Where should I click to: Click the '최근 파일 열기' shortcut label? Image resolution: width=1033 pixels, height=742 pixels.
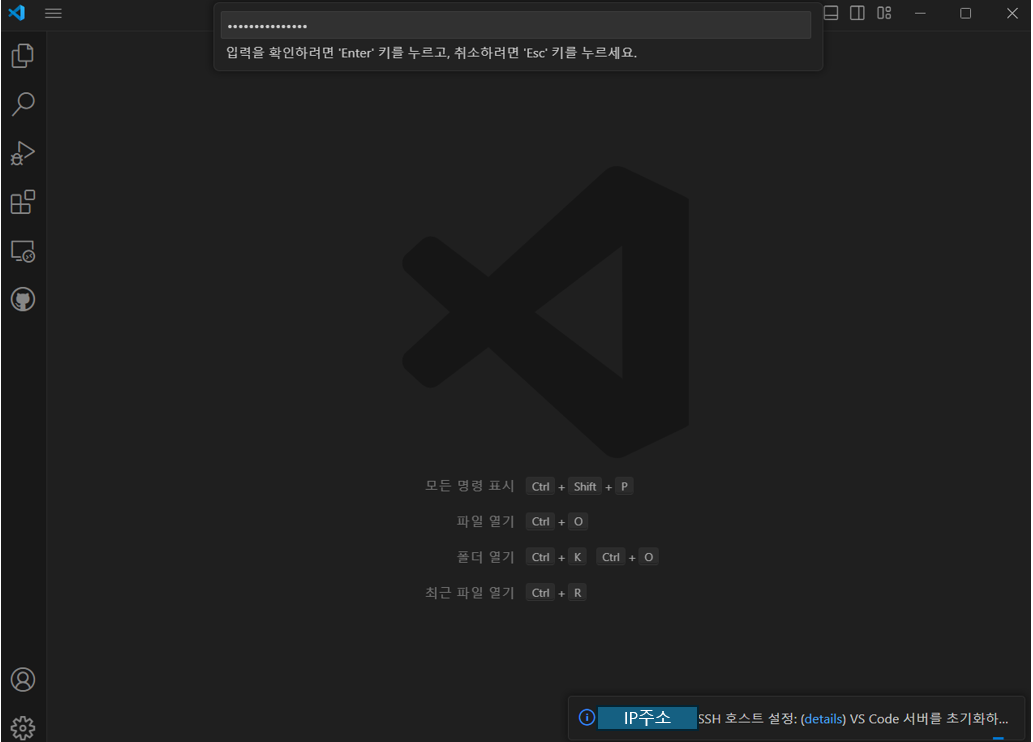tap(470, 592)
